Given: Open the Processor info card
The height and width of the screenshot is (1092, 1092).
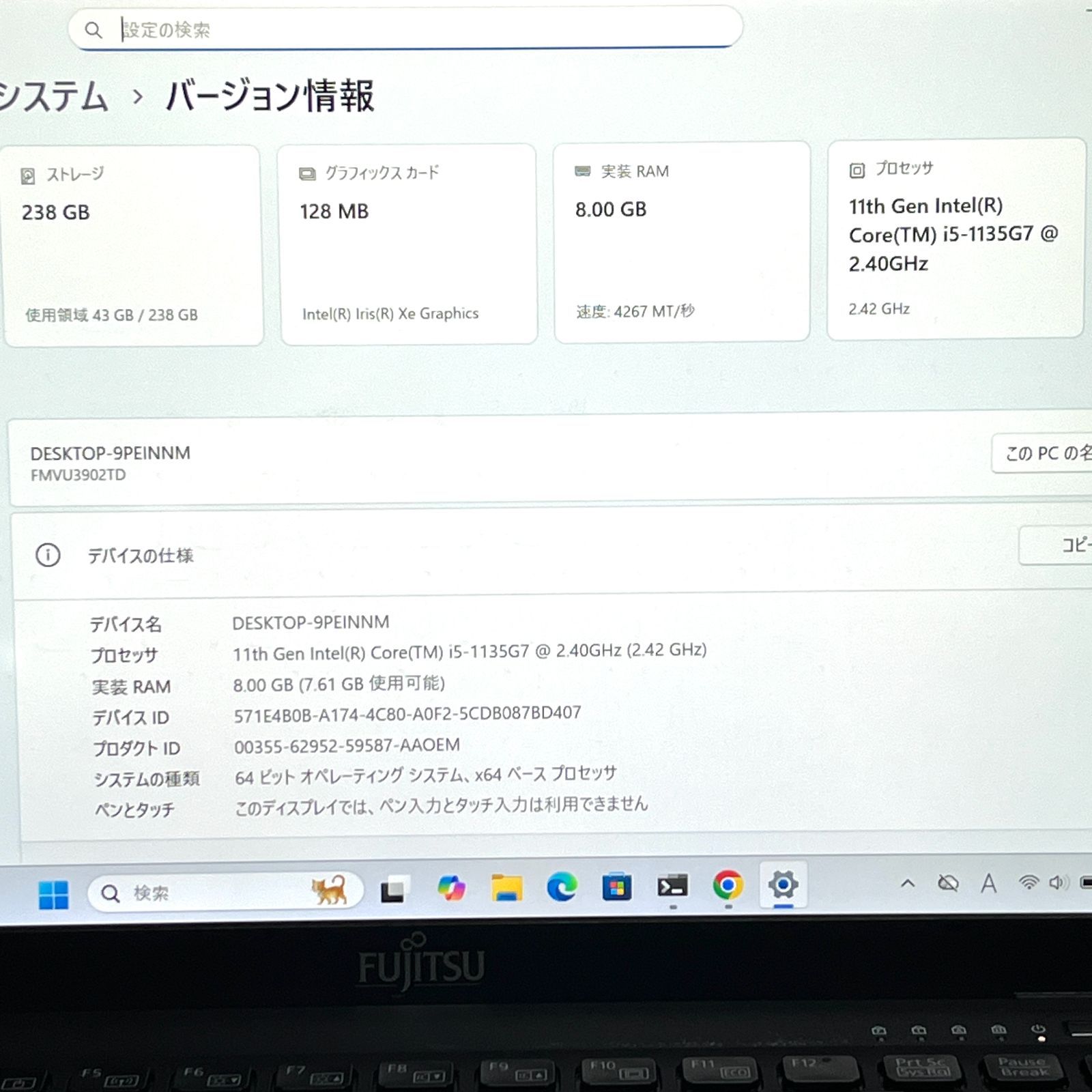Looking at the screenshot, I should (x=955, y=238).
